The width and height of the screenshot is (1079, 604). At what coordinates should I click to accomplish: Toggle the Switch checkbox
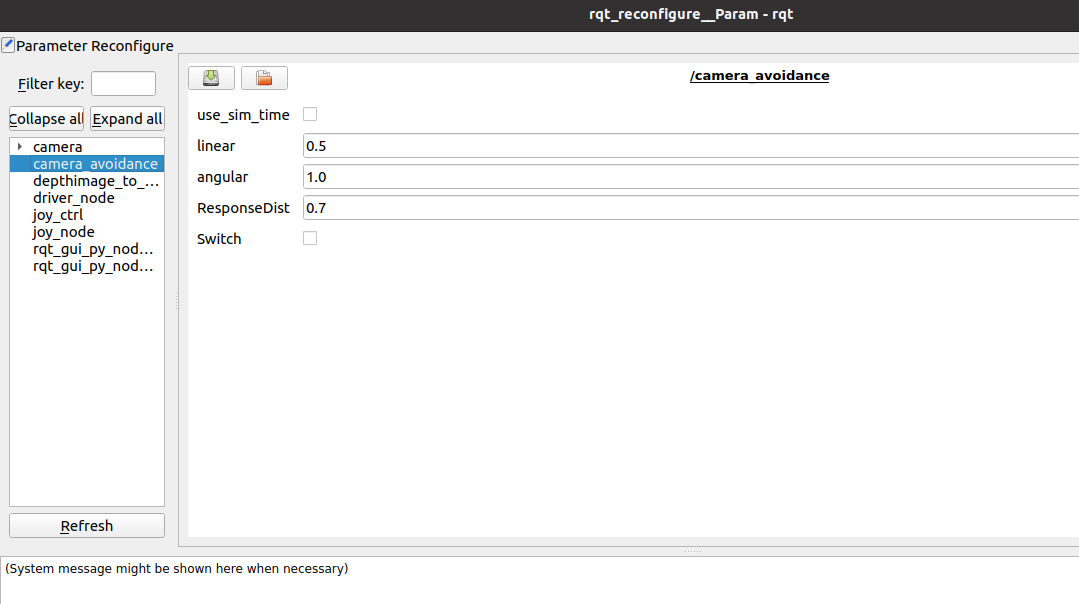click(x=310, y=238)
